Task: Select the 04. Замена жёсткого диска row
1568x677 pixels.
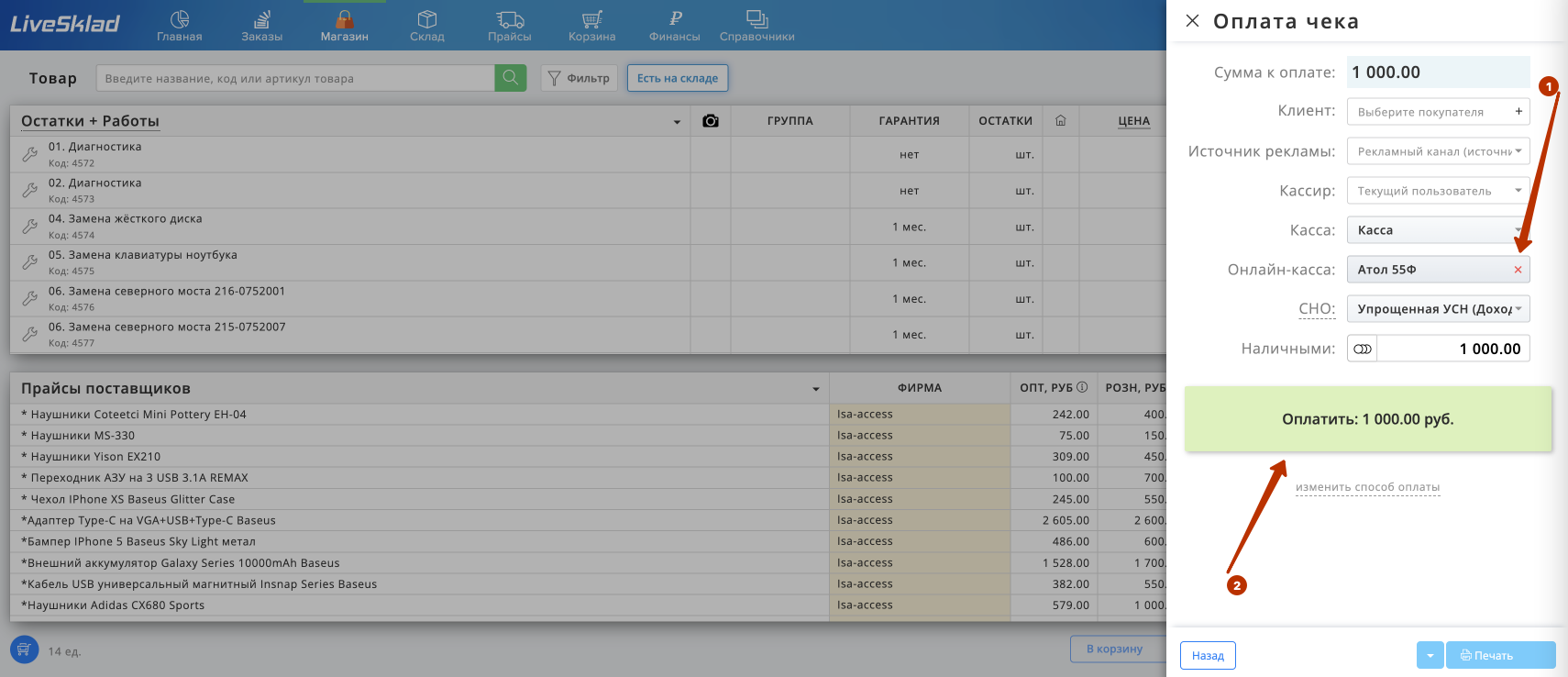Action: 588,227
